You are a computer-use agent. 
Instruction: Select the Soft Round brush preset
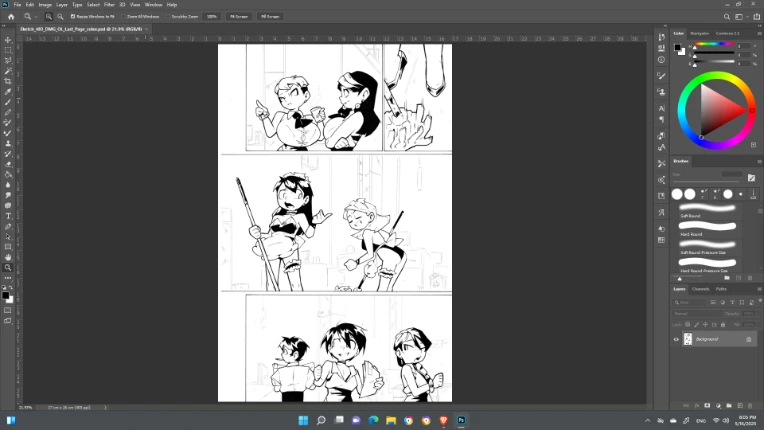(x=707, y=211)
